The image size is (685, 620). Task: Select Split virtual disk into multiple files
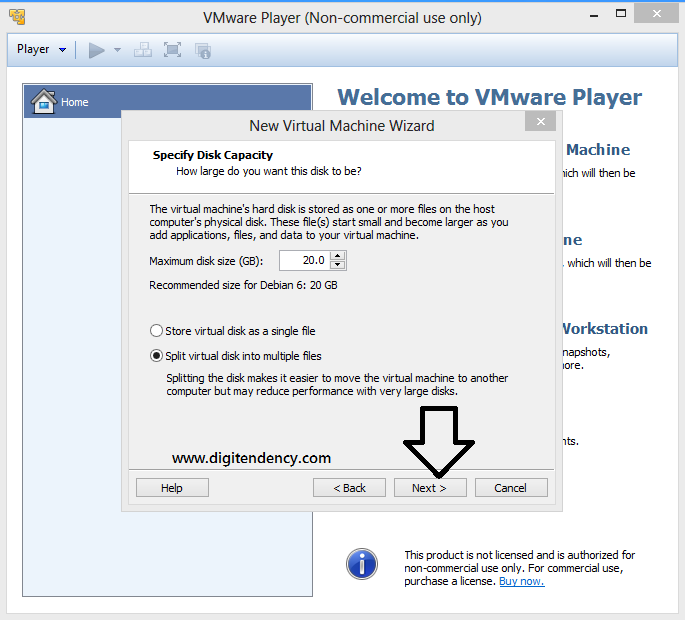click(x=235, y=356)
